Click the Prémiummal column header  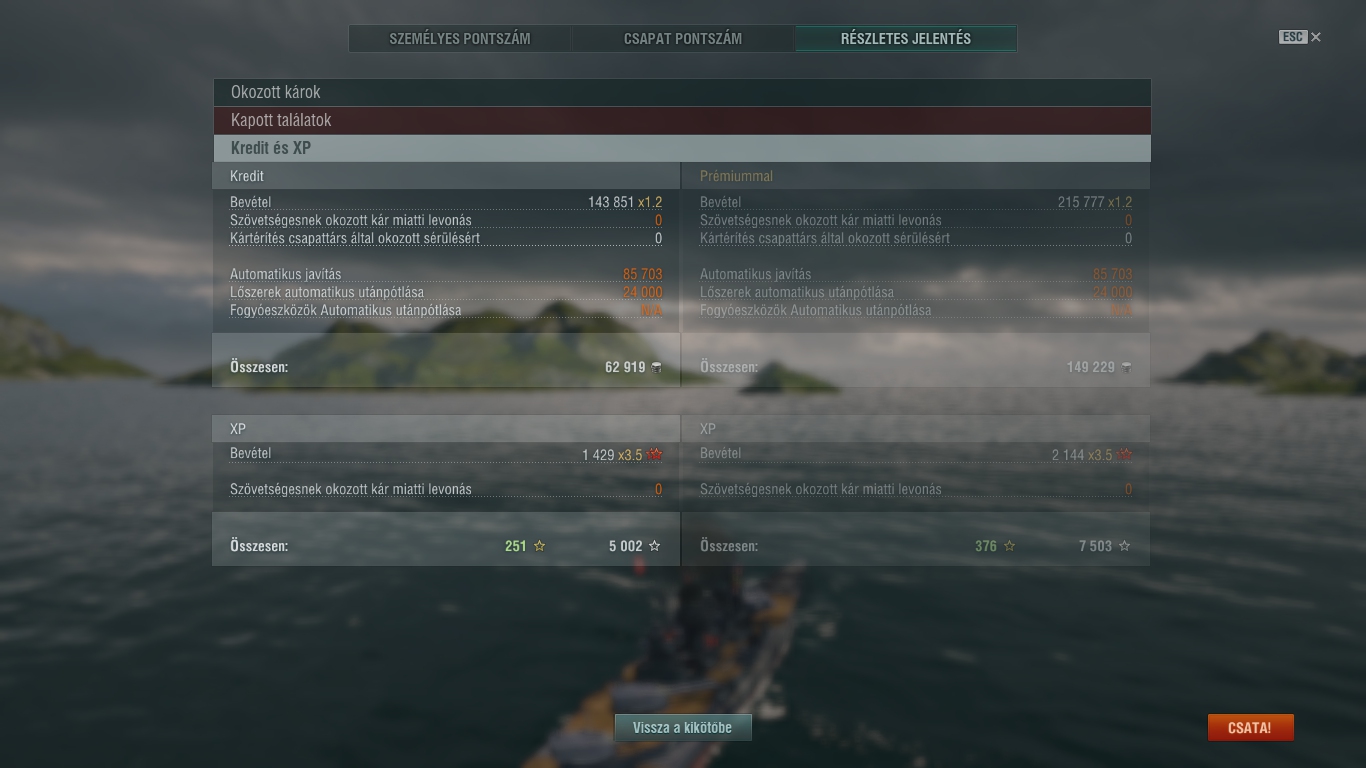tap(736, 176)
